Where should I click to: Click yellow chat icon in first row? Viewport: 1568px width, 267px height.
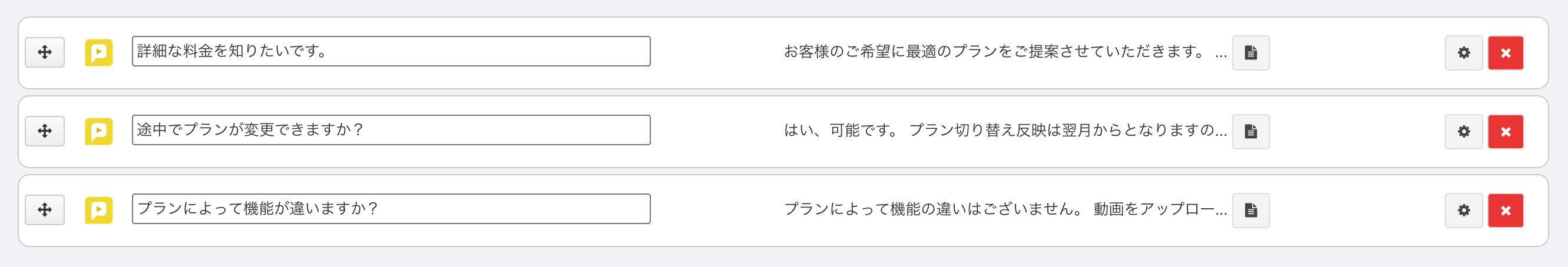click(98, 53)
